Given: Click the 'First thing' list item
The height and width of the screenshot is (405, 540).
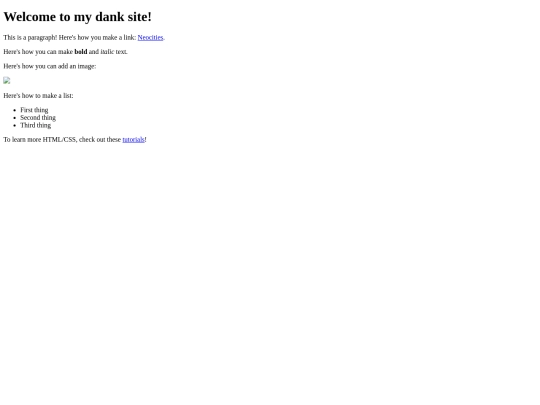Looking at the screenshot, I should tap(34, 110).
